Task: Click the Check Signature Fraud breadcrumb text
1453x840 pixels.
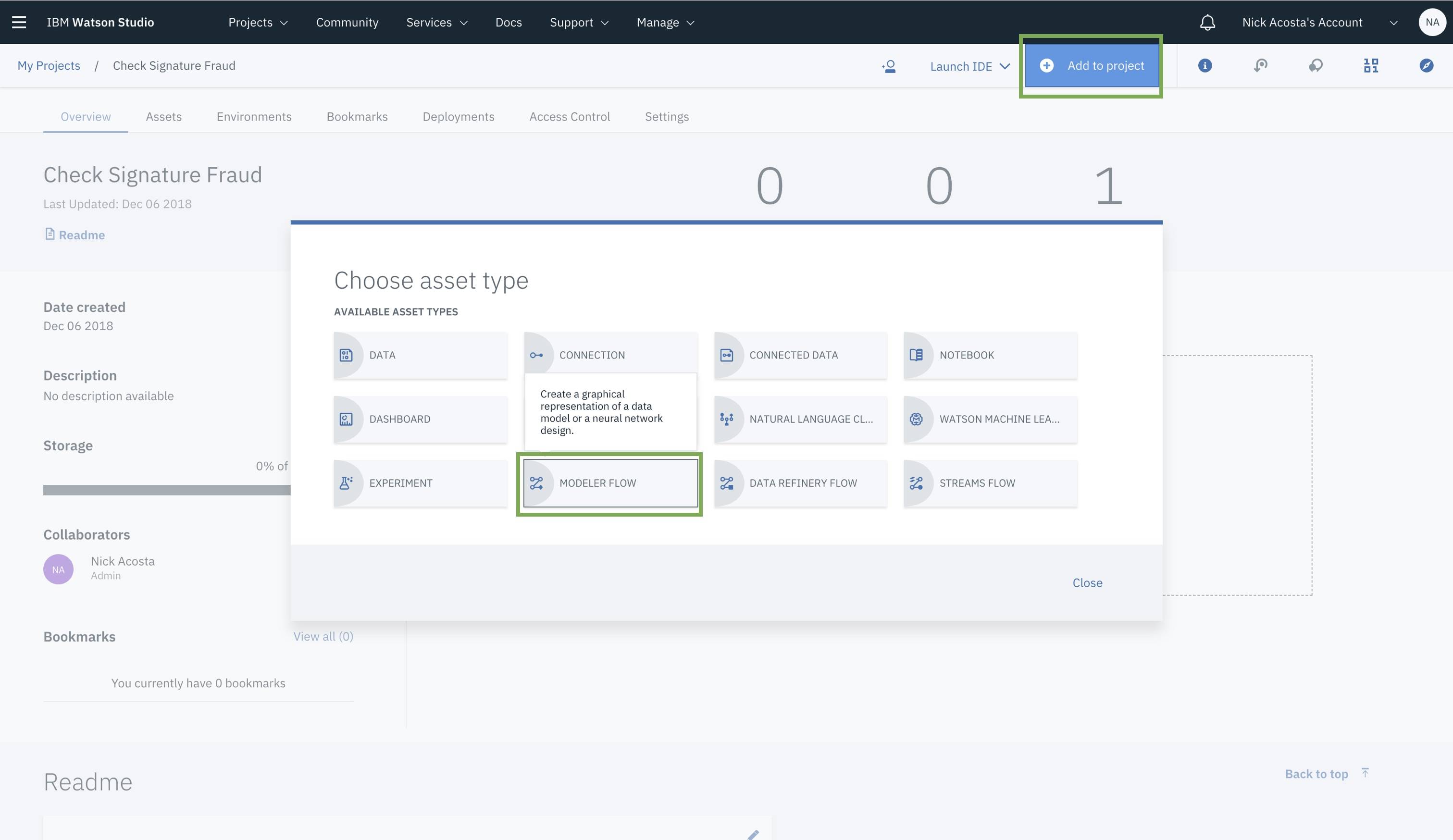Action: coord(174,66)
